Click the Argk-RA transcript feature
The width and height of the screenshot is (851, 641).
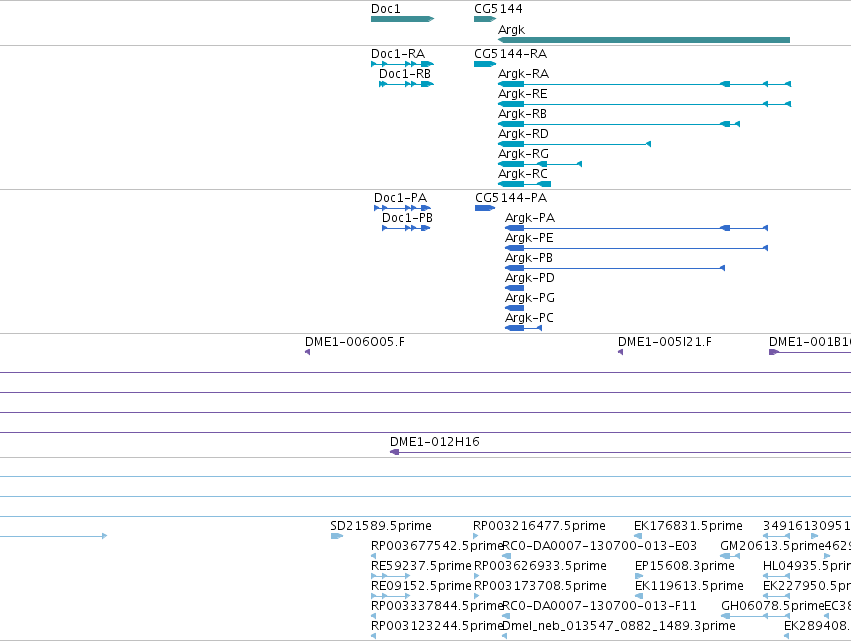pyautogui.click(x=644, y=84)
